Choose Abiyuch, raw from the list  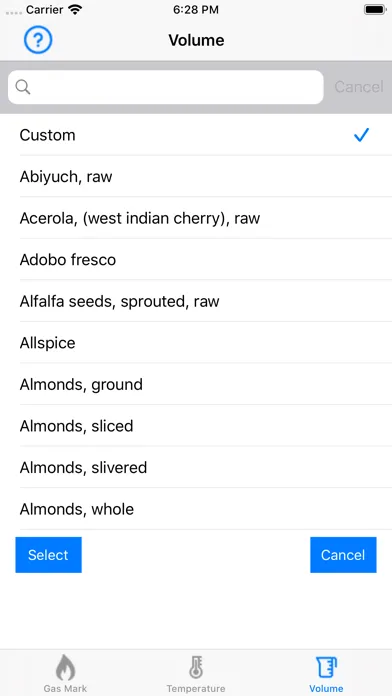(196, 176)
